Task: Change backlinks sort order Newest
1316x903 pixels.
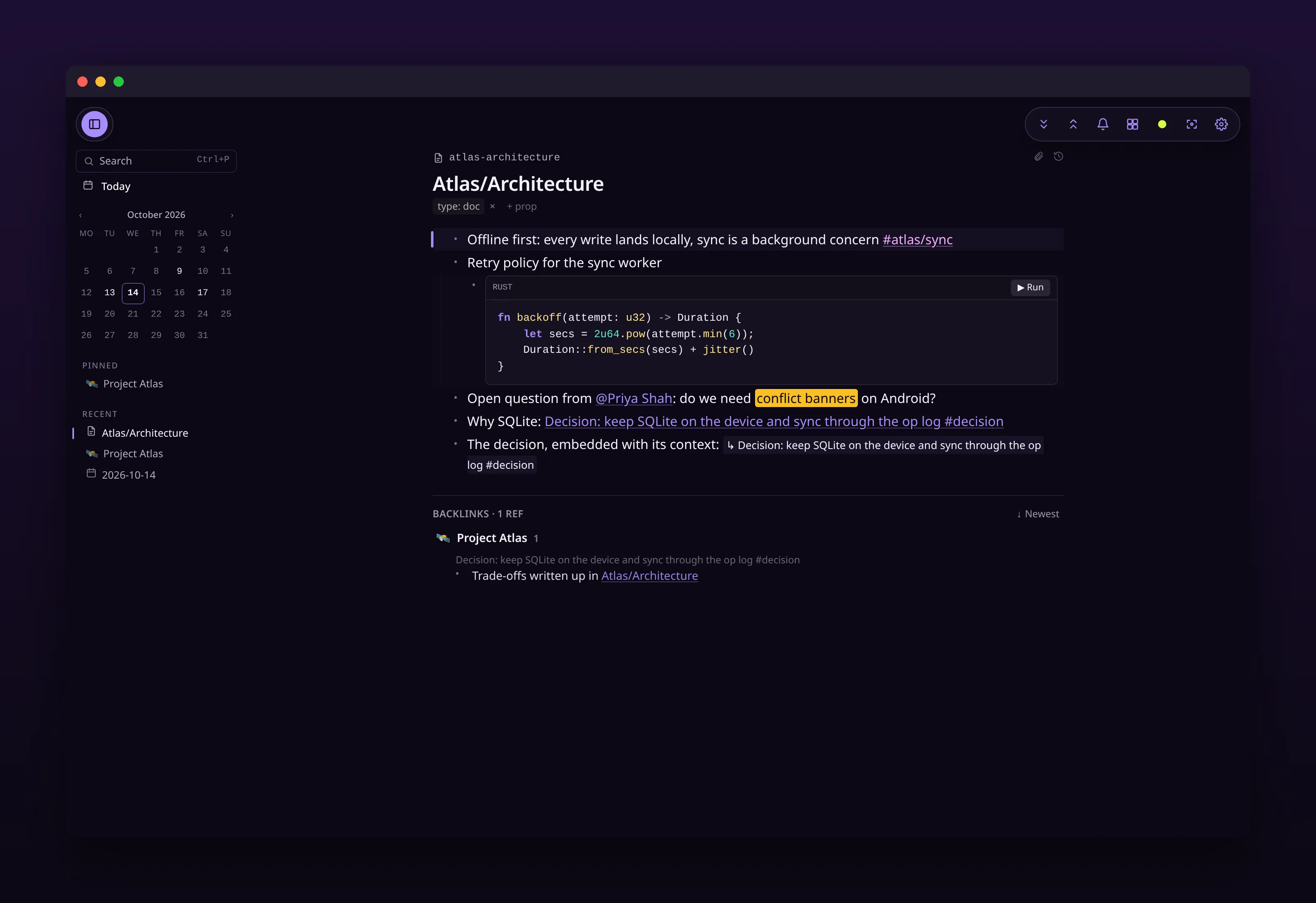Action: click(x=1038, y=514)
